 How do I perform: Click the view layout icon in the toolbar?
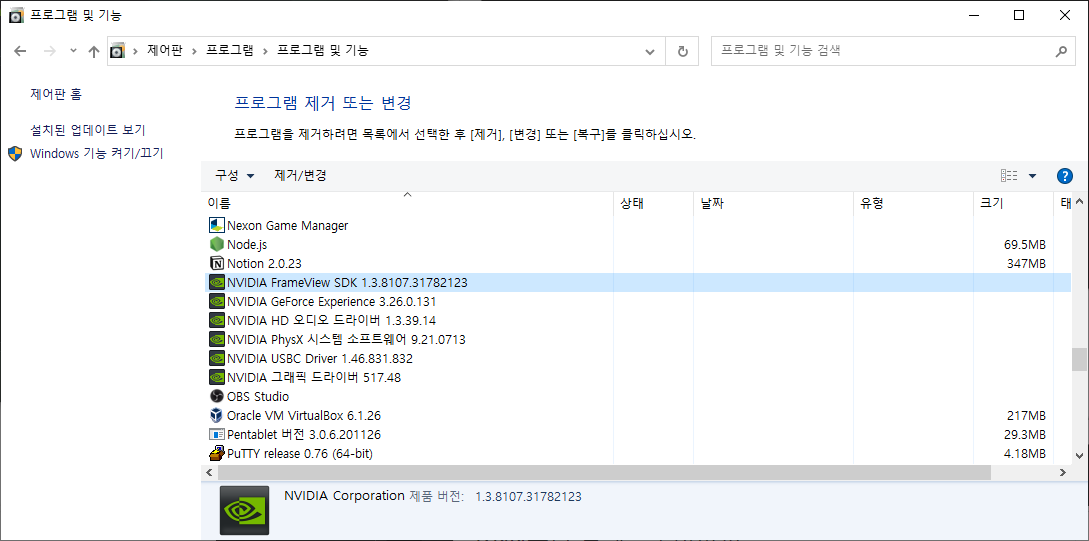pos(1009,176)
